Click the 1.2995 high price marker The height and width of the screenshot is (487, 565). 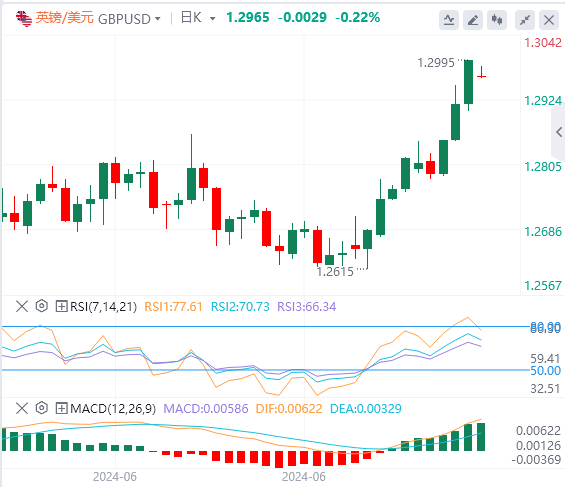click(x=436, y=63)
